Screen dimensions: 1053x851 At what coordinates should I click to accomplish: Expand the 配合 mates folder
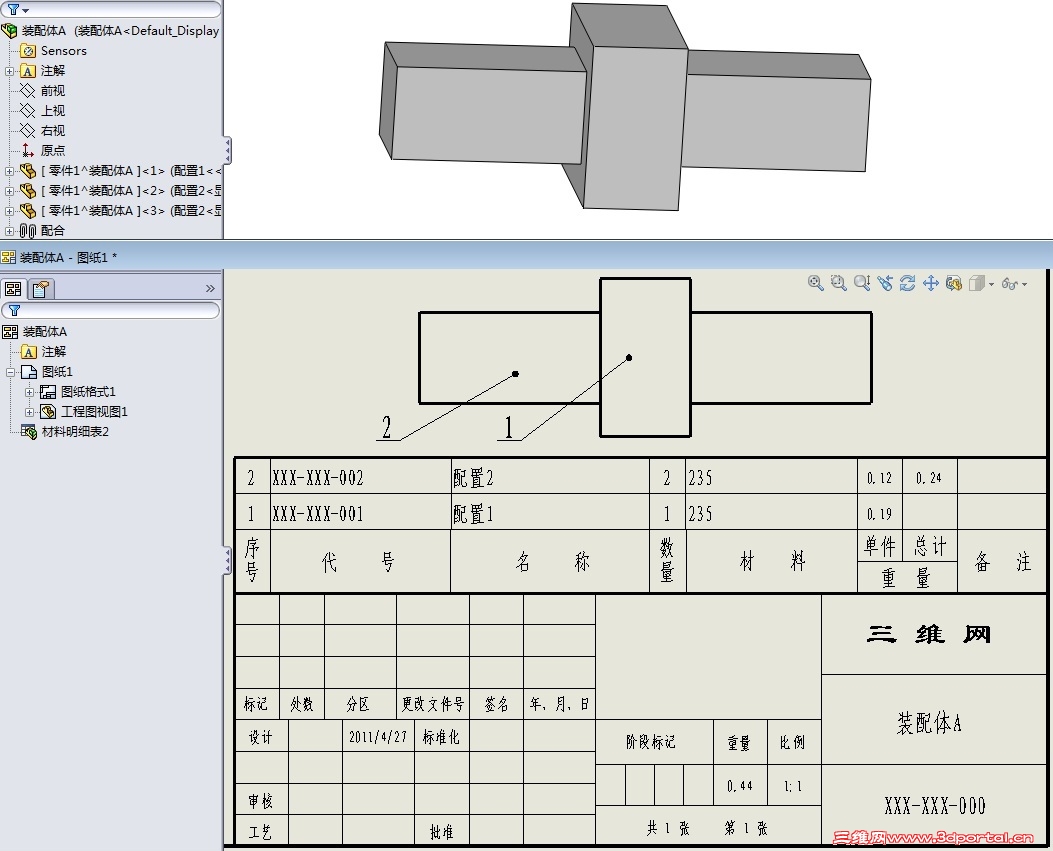[9, 231]
